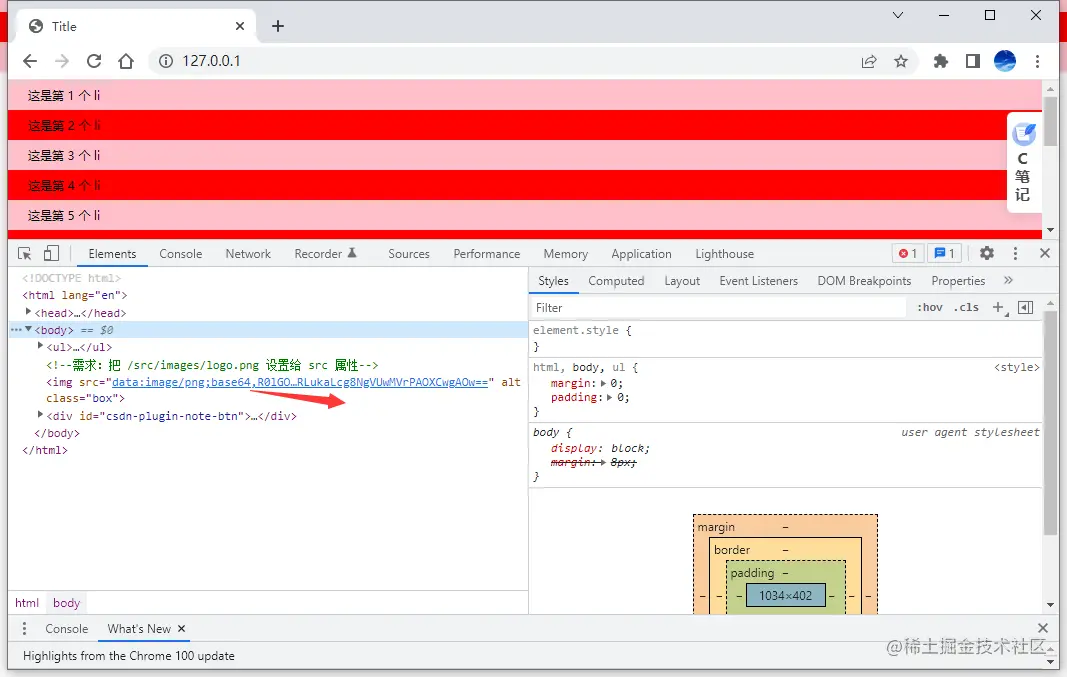
Task: Toggle the .cls class editor
Action: (966, 308)
